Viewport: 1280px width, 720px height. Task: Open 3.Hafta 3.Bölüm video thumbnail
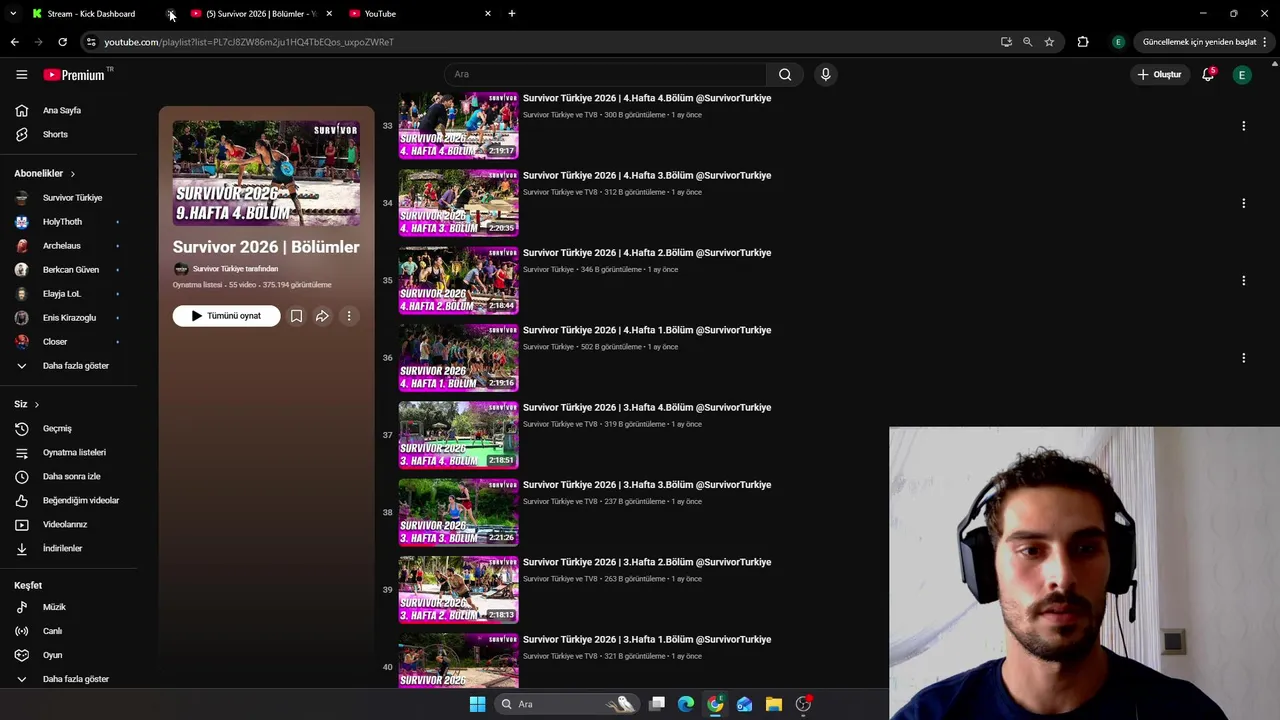coord(458,512)
